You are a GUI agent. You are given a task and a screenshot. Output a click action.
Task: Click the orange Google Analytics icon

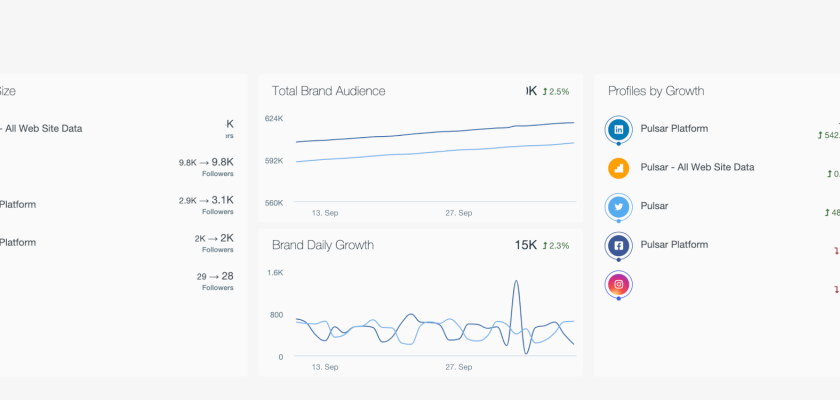(x=619, y=168)
